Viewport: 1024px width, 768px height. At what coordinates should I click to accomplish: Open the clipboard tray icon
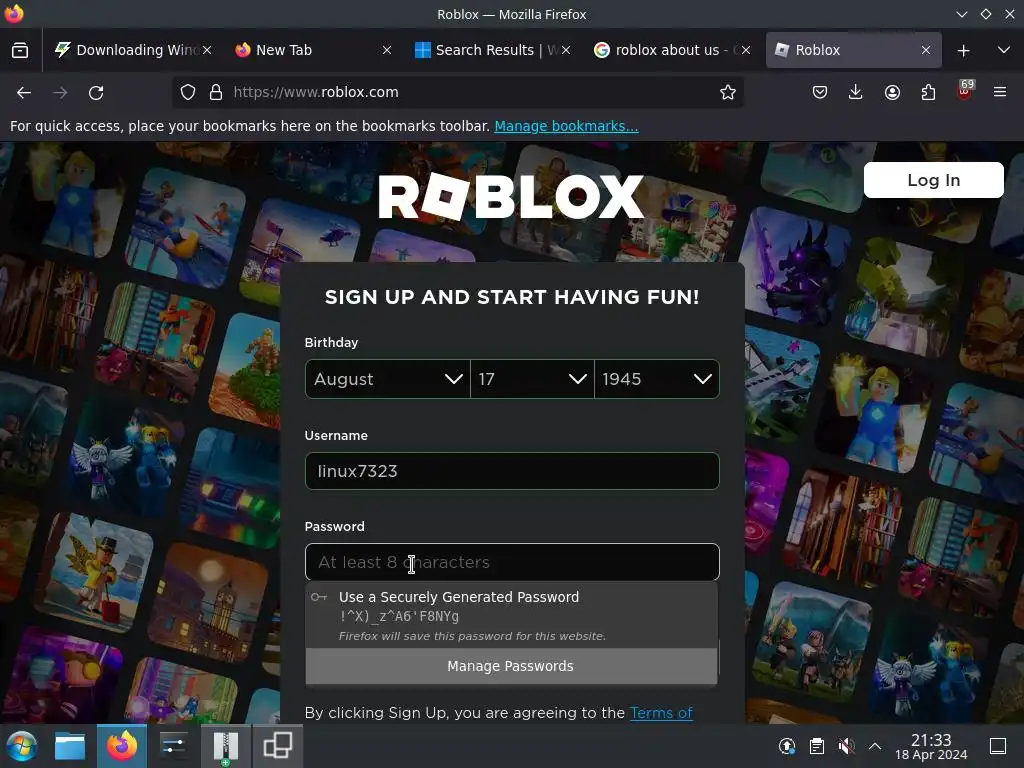816,746
